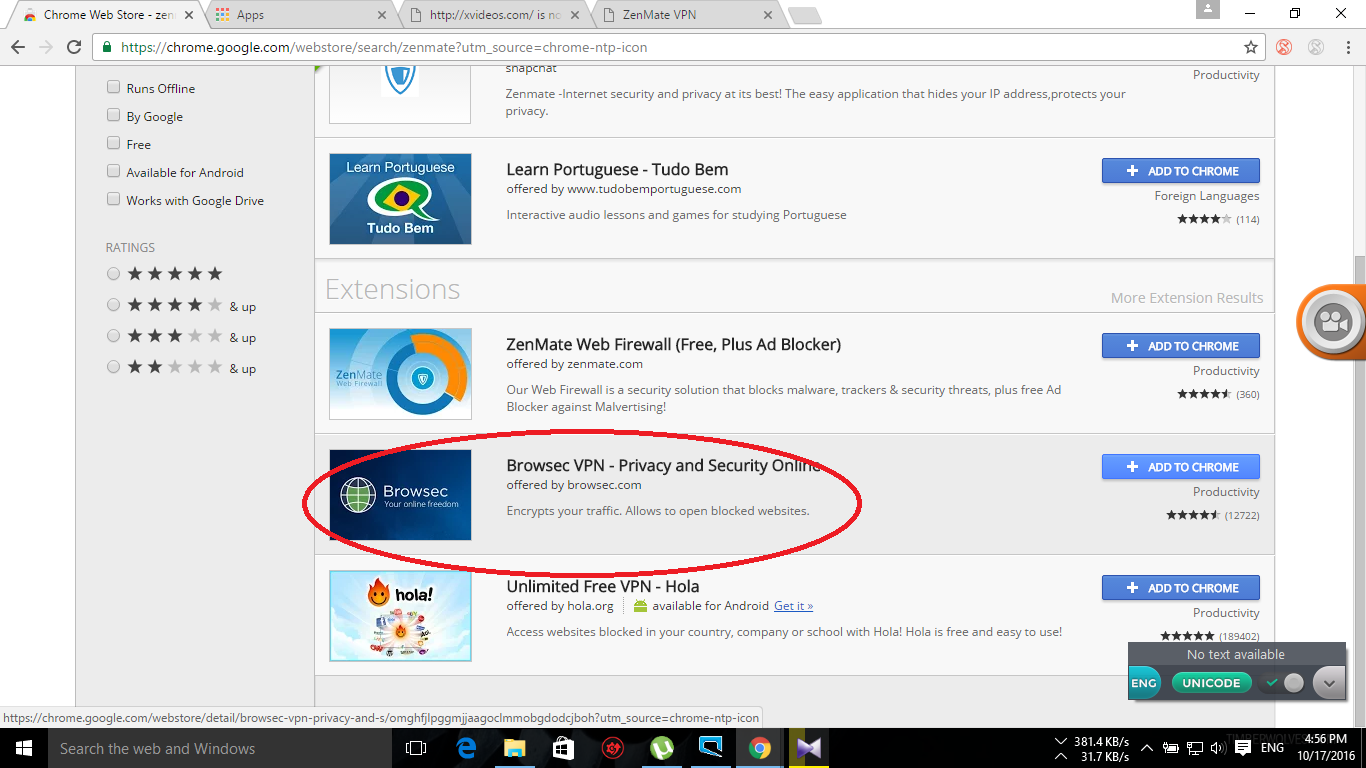This screenshot has width=1366, height=768.
Task: Open the Hola extension thumbnail
Action: click(400, 616)
